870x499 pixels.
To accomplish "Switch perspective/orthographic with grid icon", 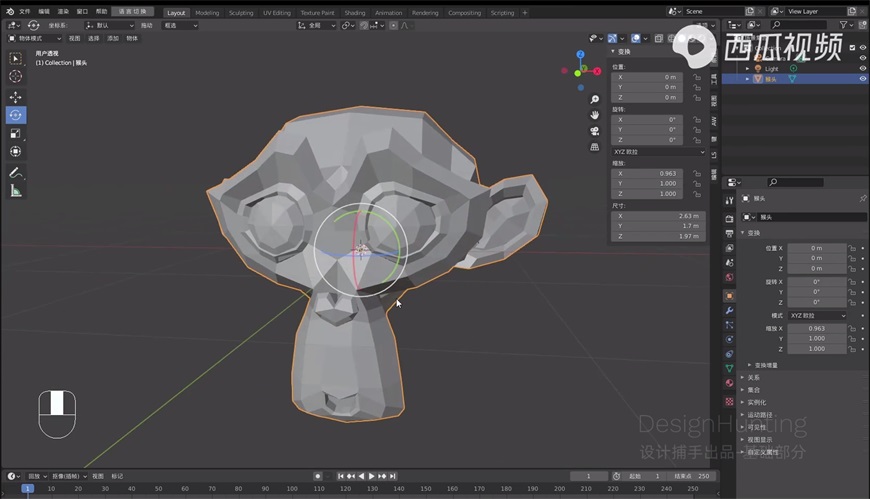I will pyautogui.click(x=595, y=147).
